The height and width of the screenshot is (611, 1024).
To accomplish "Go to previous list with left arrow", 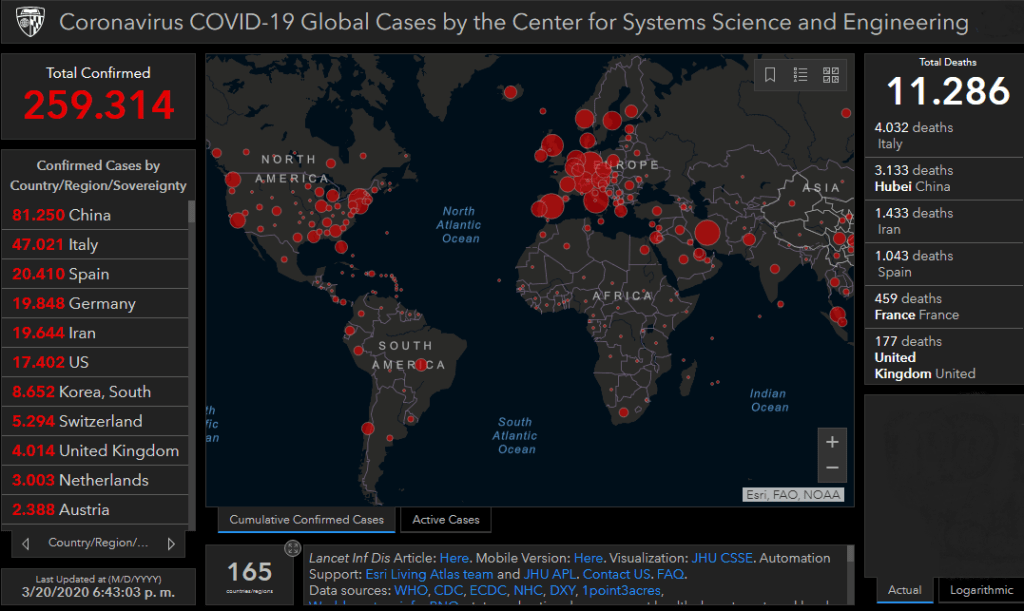I will [27, 544].
